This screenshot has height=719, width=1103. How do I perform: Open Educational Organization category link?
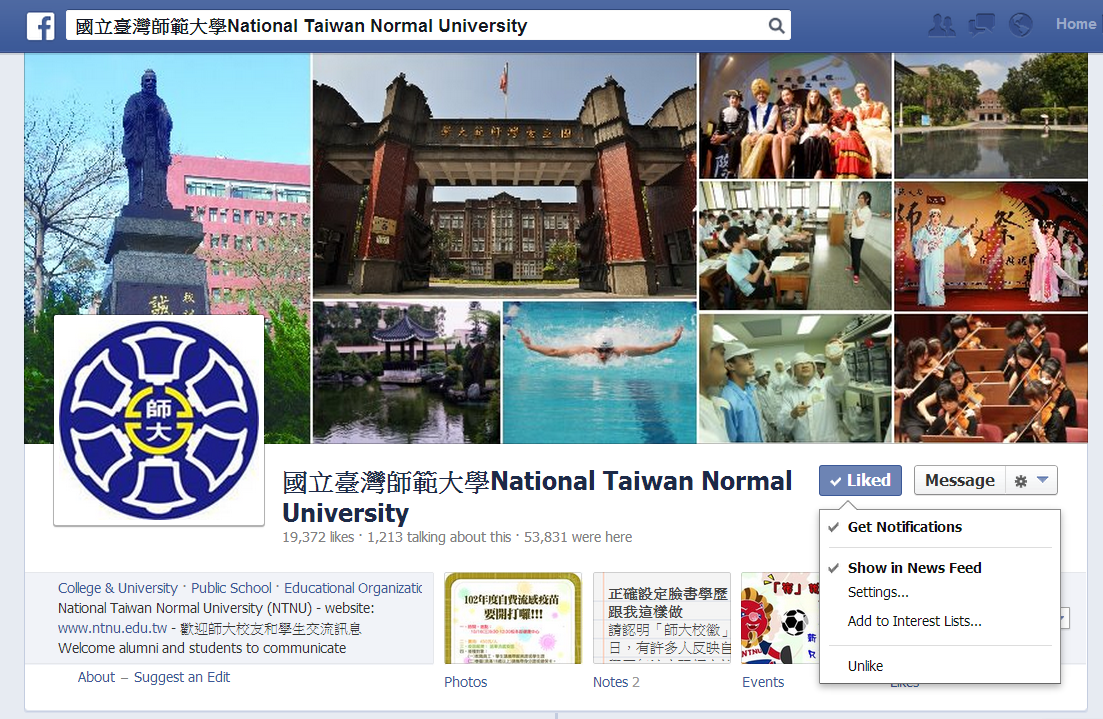point(353,588)
